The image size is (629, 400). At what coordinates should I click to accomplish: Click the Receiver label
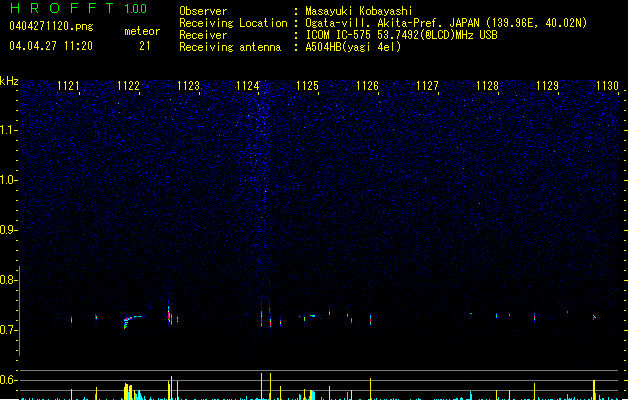coord(203,35)
